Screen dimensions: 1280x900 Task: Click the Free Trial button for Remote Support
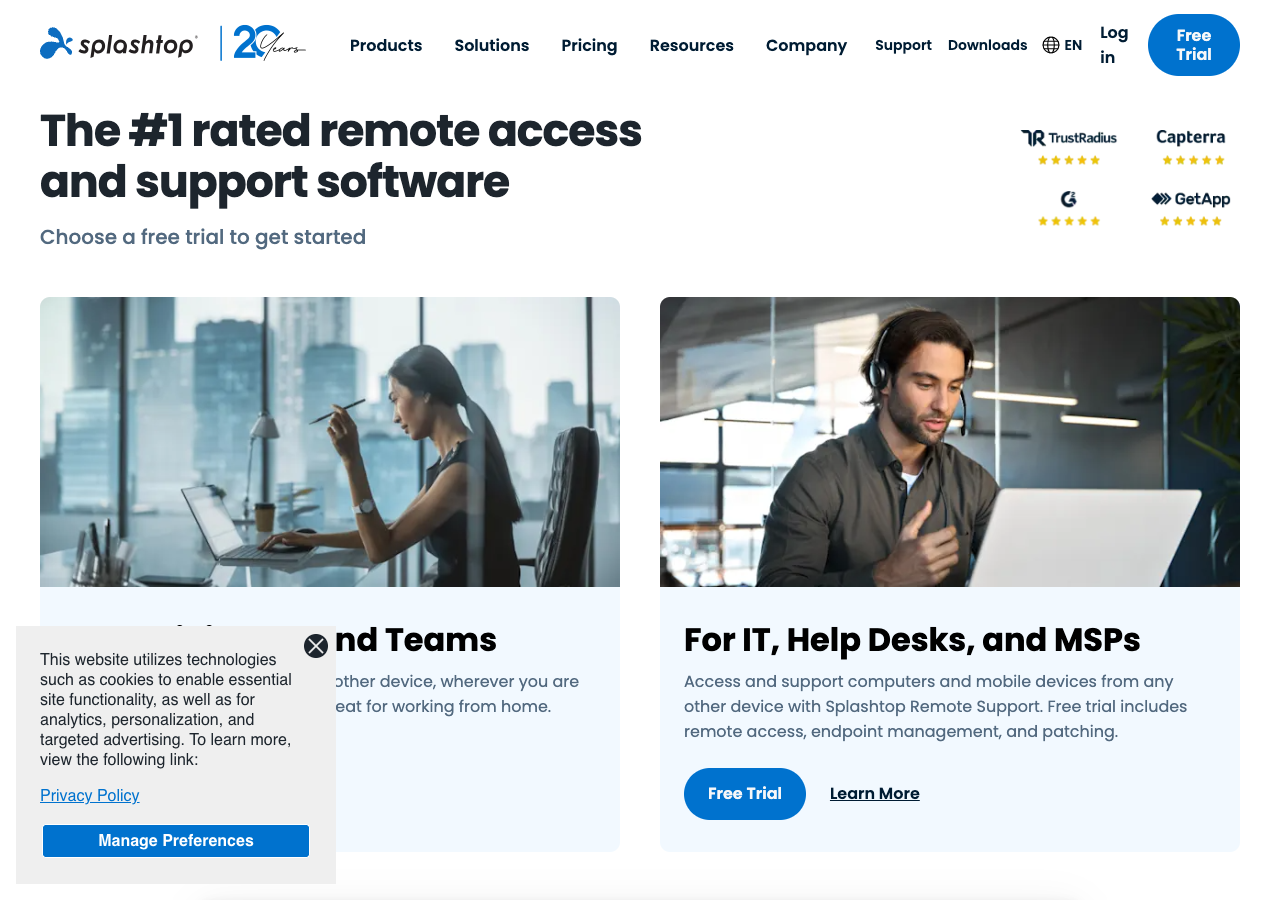coord(744,793)
